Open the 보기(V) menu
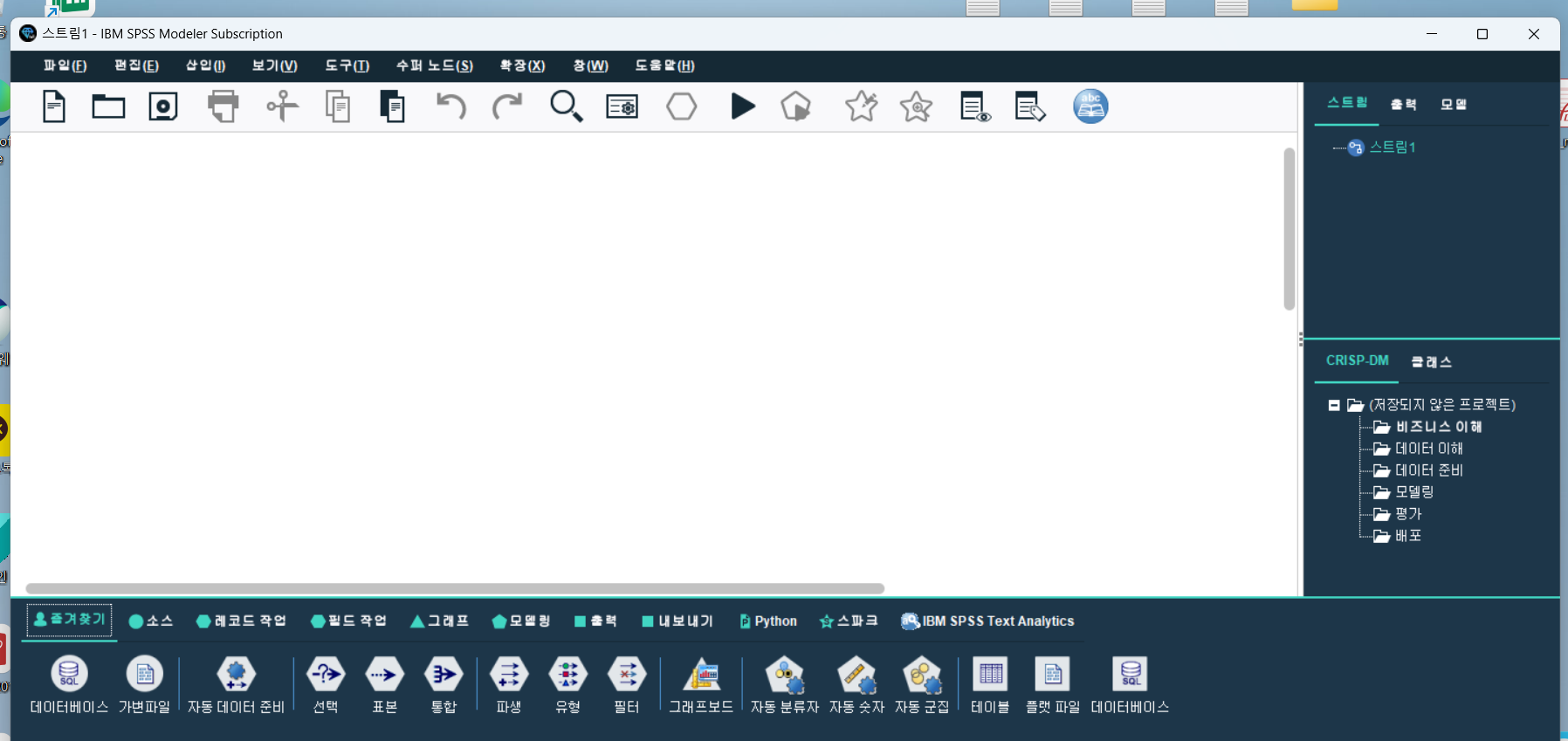The height and width of the screenshot is (741, 1568). pyautogui.click(x=275, y=65)
